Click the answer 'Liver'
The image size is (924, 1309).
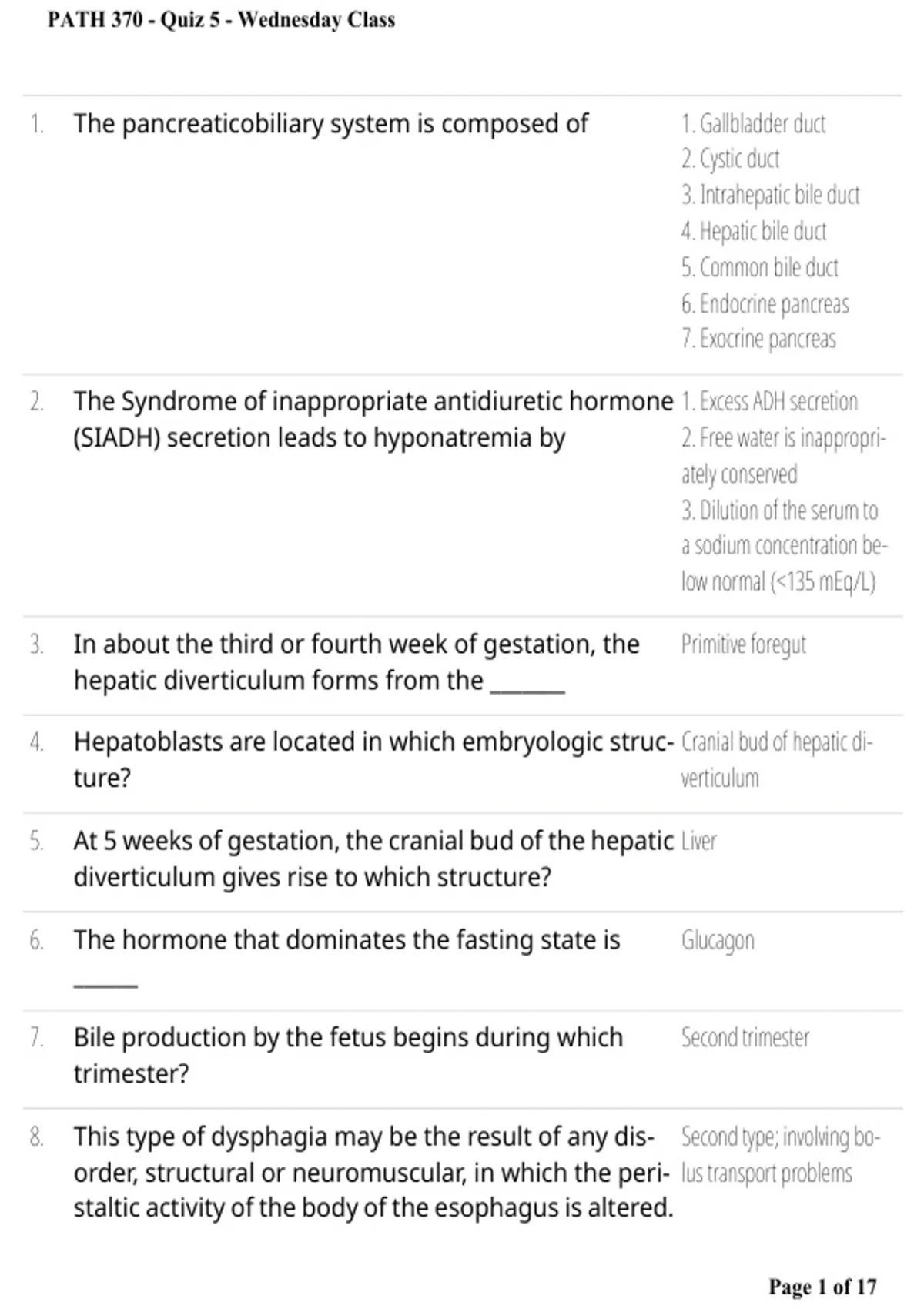(698, 841)
